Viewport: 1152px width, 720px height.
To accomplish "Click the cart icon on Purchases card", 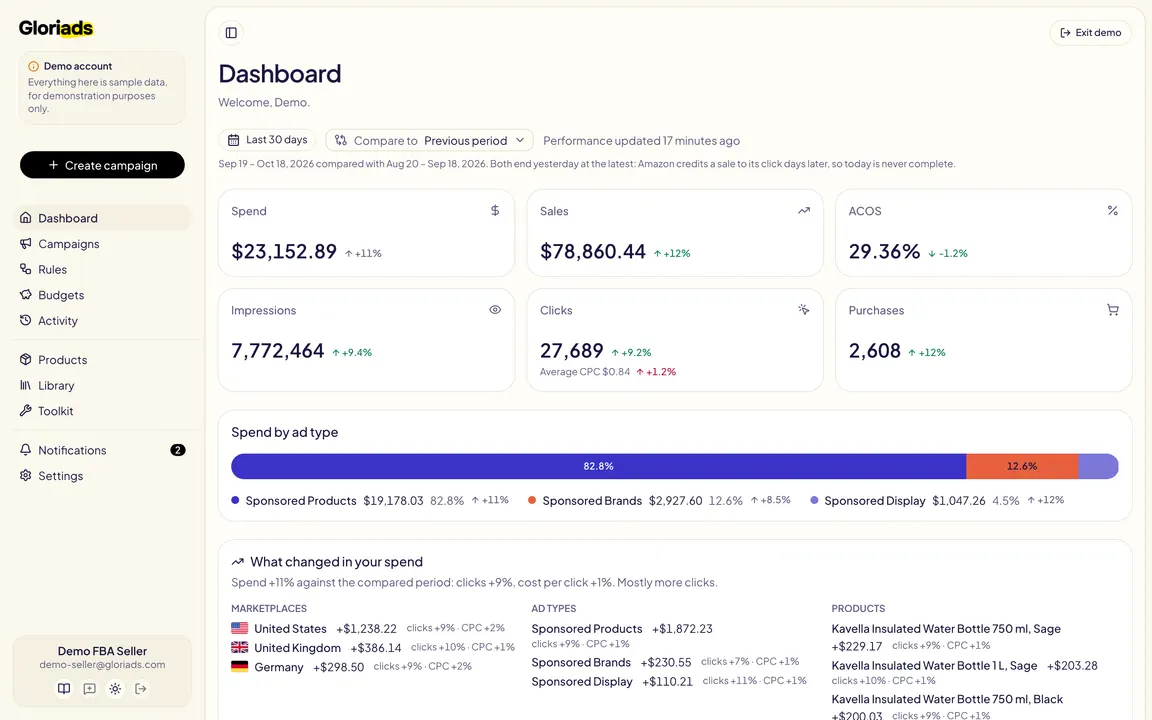I will tap(1112, 310).
